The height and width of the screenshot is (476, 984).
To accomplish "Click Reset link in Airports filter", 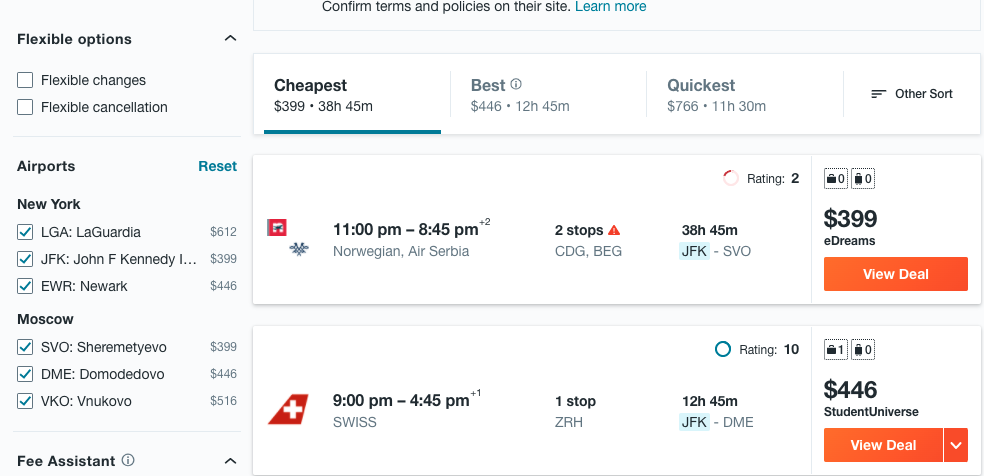I will 217,166.
